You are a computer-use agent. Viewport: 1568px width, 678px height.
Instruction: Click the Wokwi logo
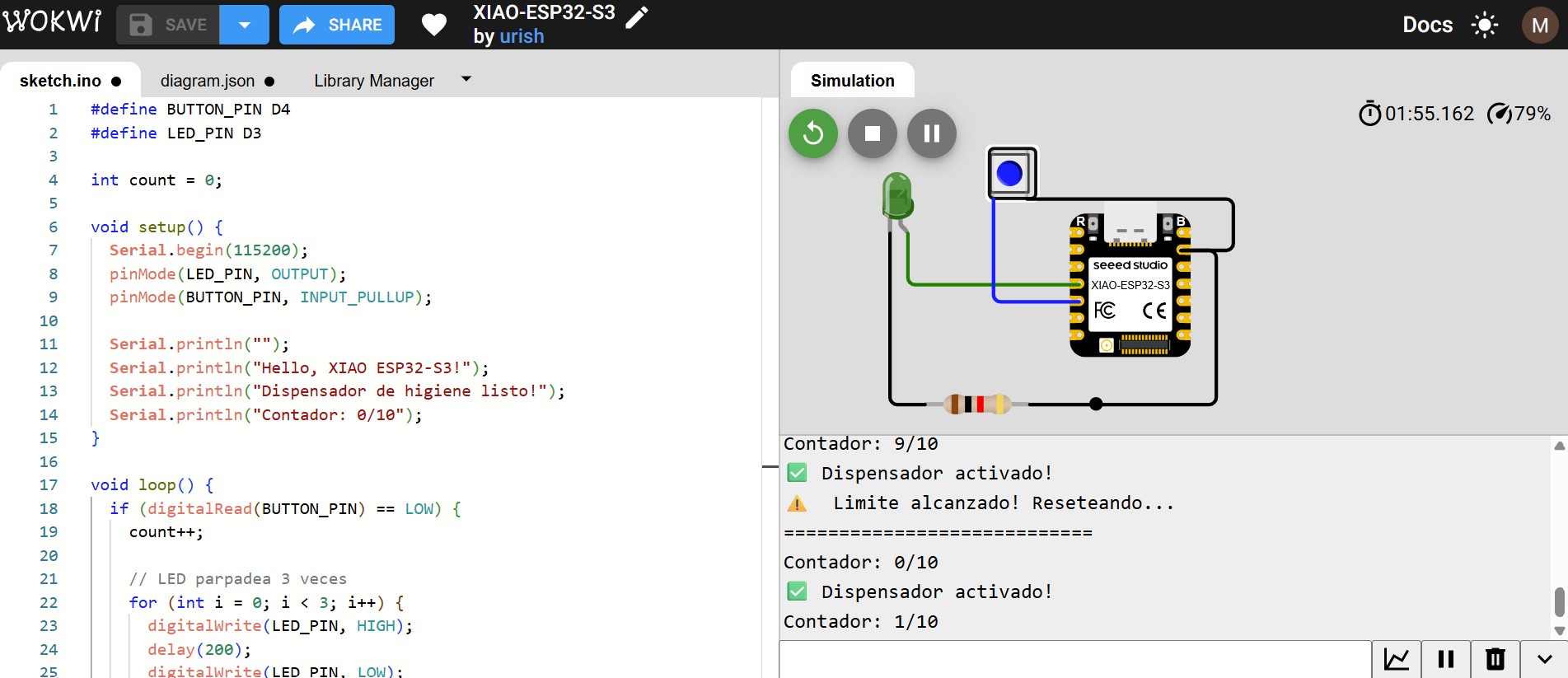53,21
